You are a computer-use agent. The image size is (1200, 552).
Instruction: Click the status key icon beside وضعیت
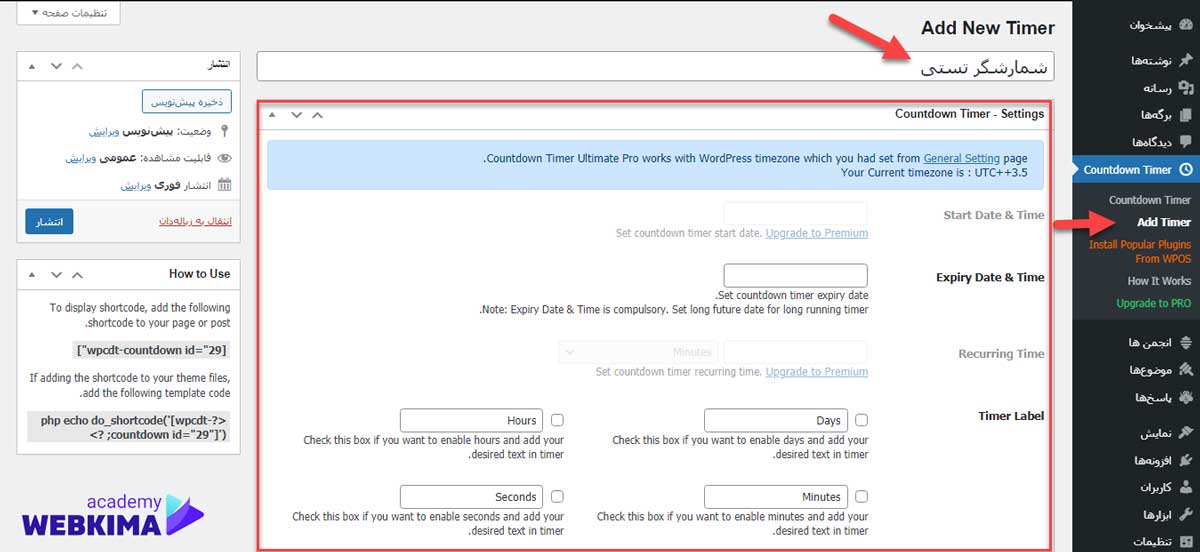(x=225, y=131)
